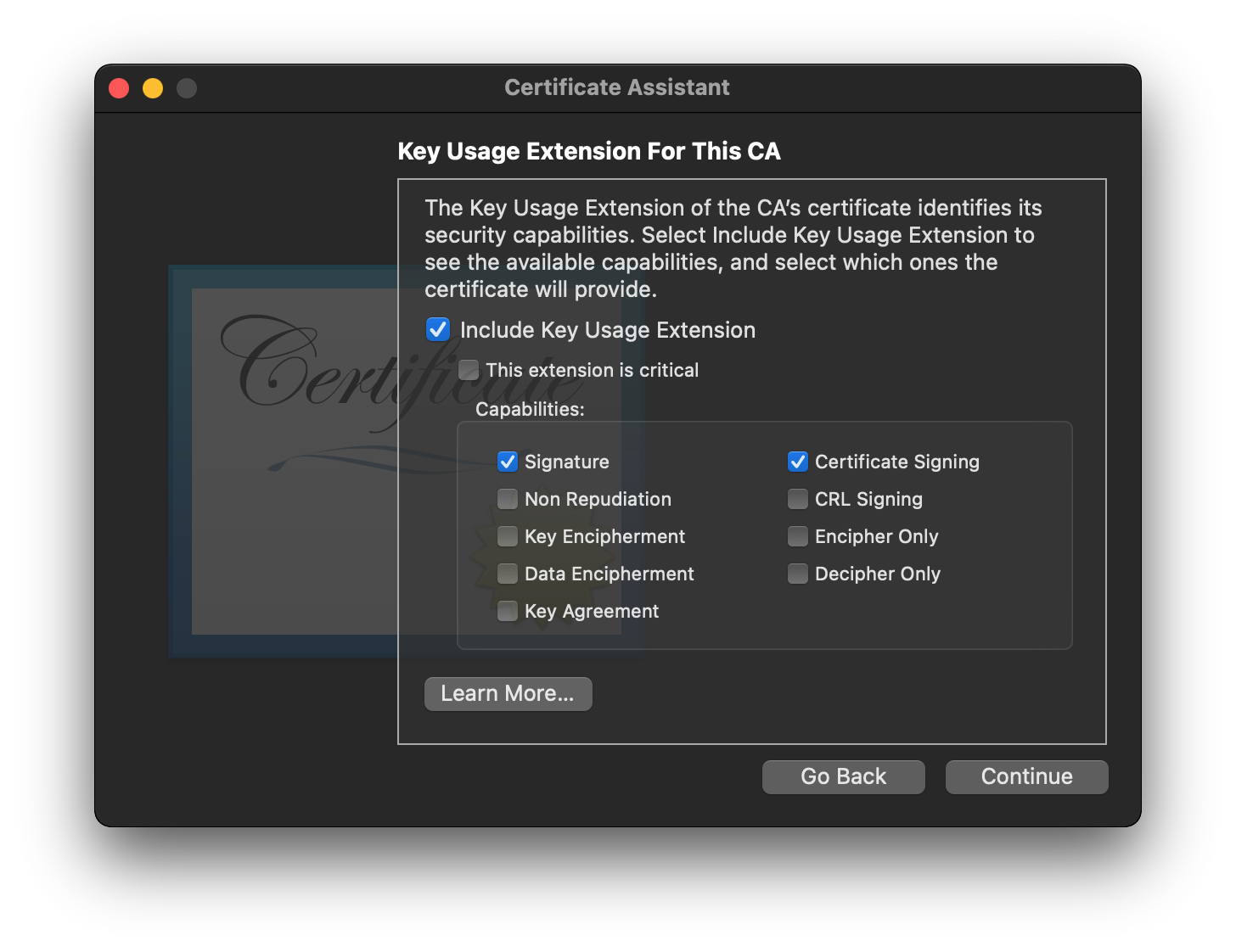Uncheck the Signature capability
Viewport: 1236px width, 952px height.
[x=508, y=462]
